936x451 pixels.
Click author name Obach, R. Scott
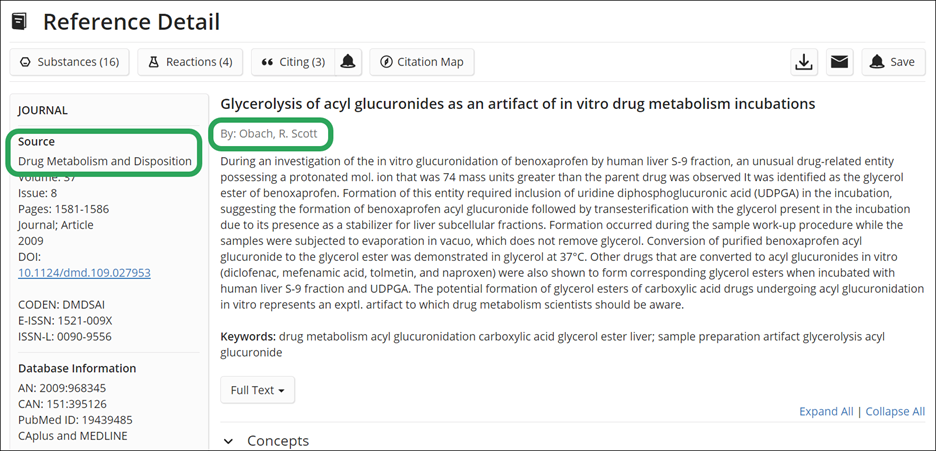[x=278, y=134]
